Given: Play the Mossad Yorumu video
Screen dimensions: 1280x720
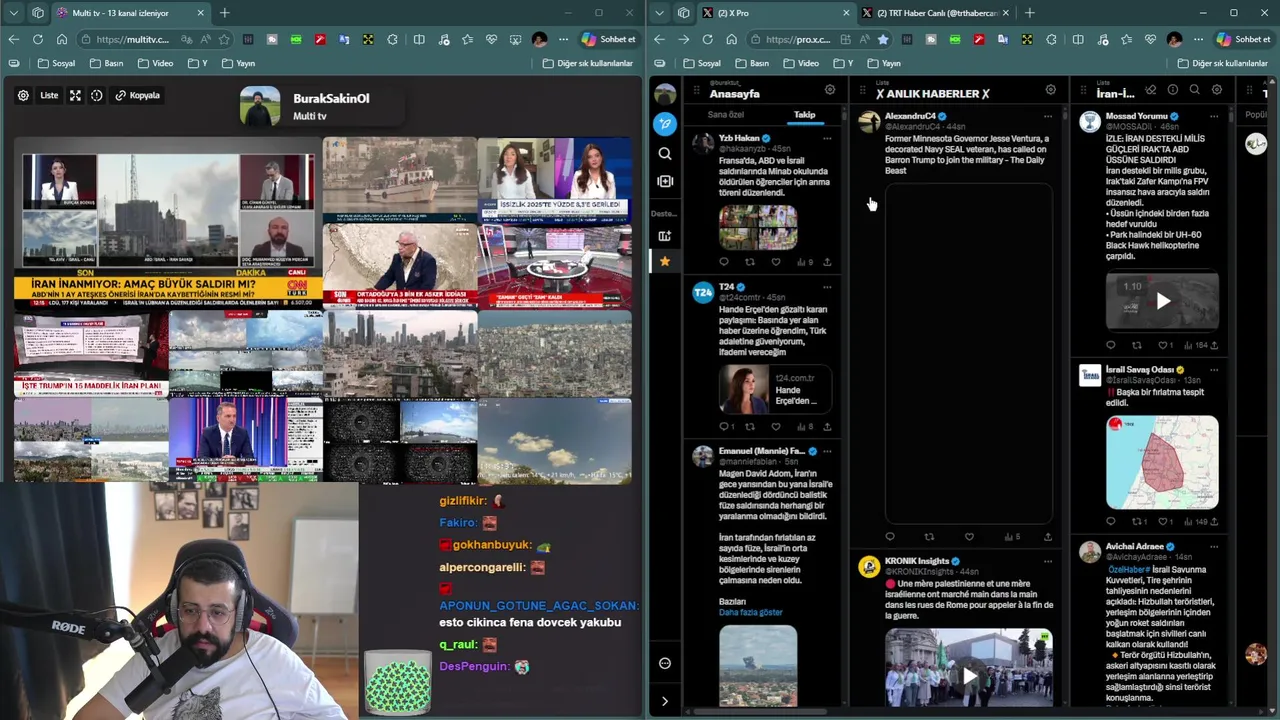Looking at the screenshot, I should tap(1162, 301).
